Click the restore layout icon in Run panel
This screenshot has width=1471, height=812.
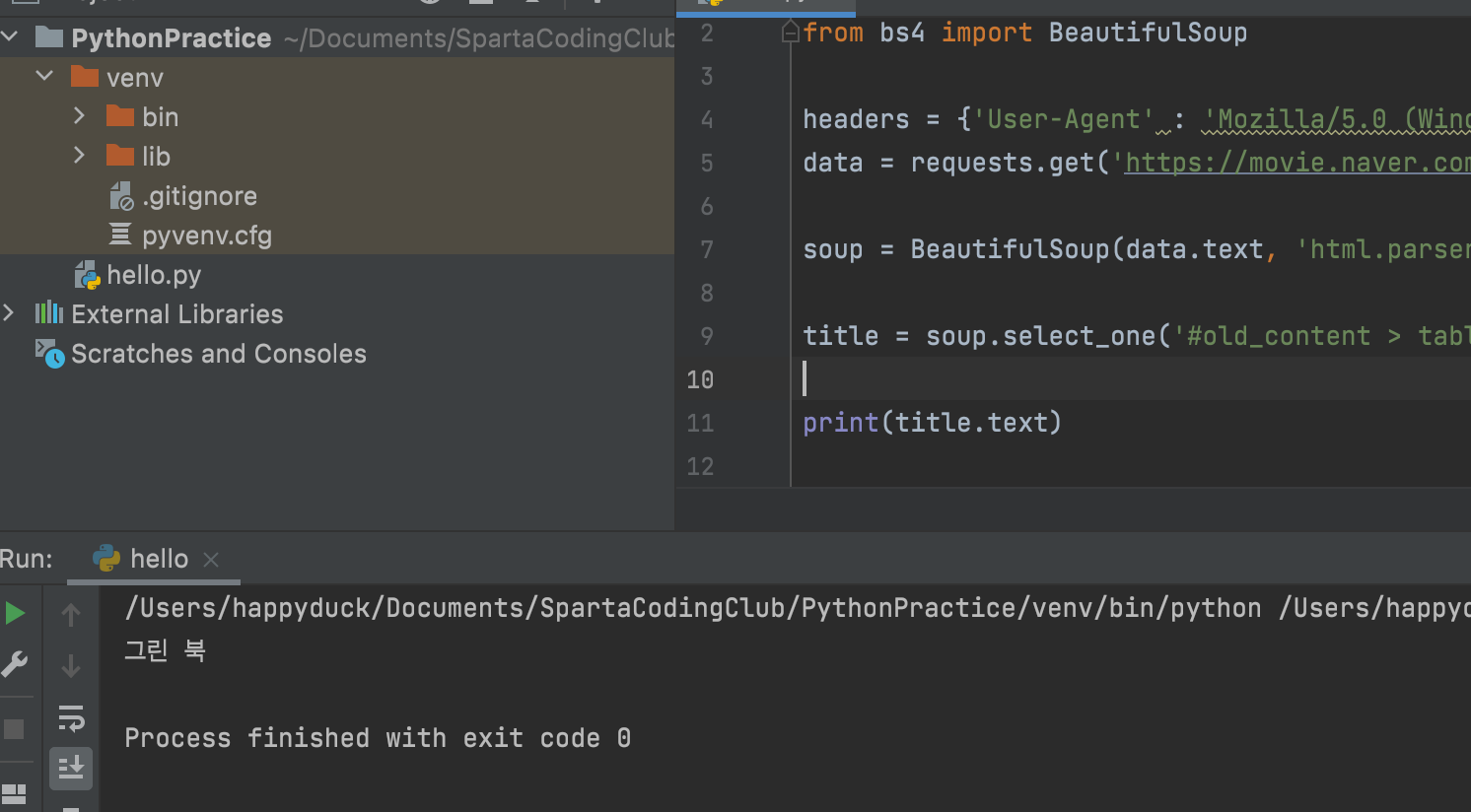(14, 793)
